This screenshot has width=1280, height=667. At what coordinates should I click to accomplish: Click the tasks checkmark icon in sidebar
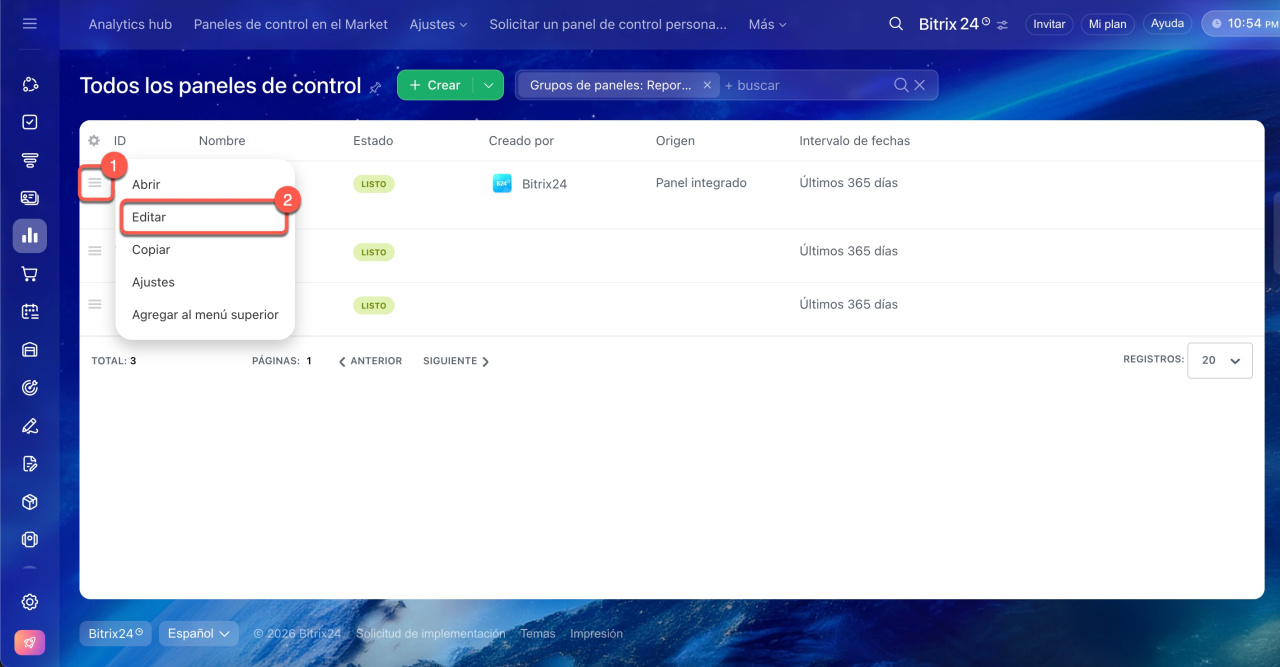(x=30, y=122)
